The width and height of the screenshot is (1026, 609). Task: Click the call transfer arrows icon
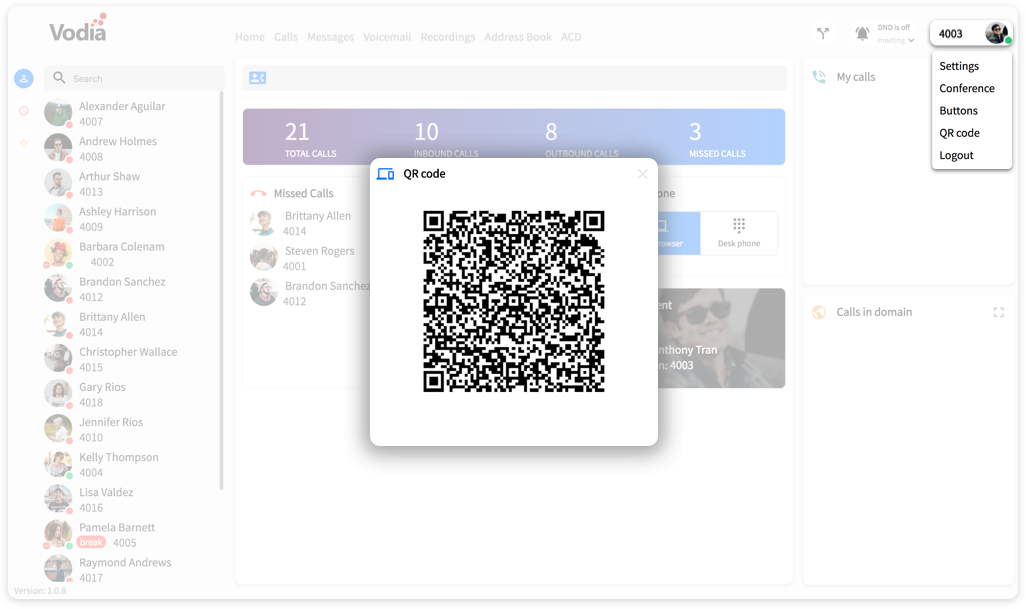pyautogui.click(x=823, y=33)
